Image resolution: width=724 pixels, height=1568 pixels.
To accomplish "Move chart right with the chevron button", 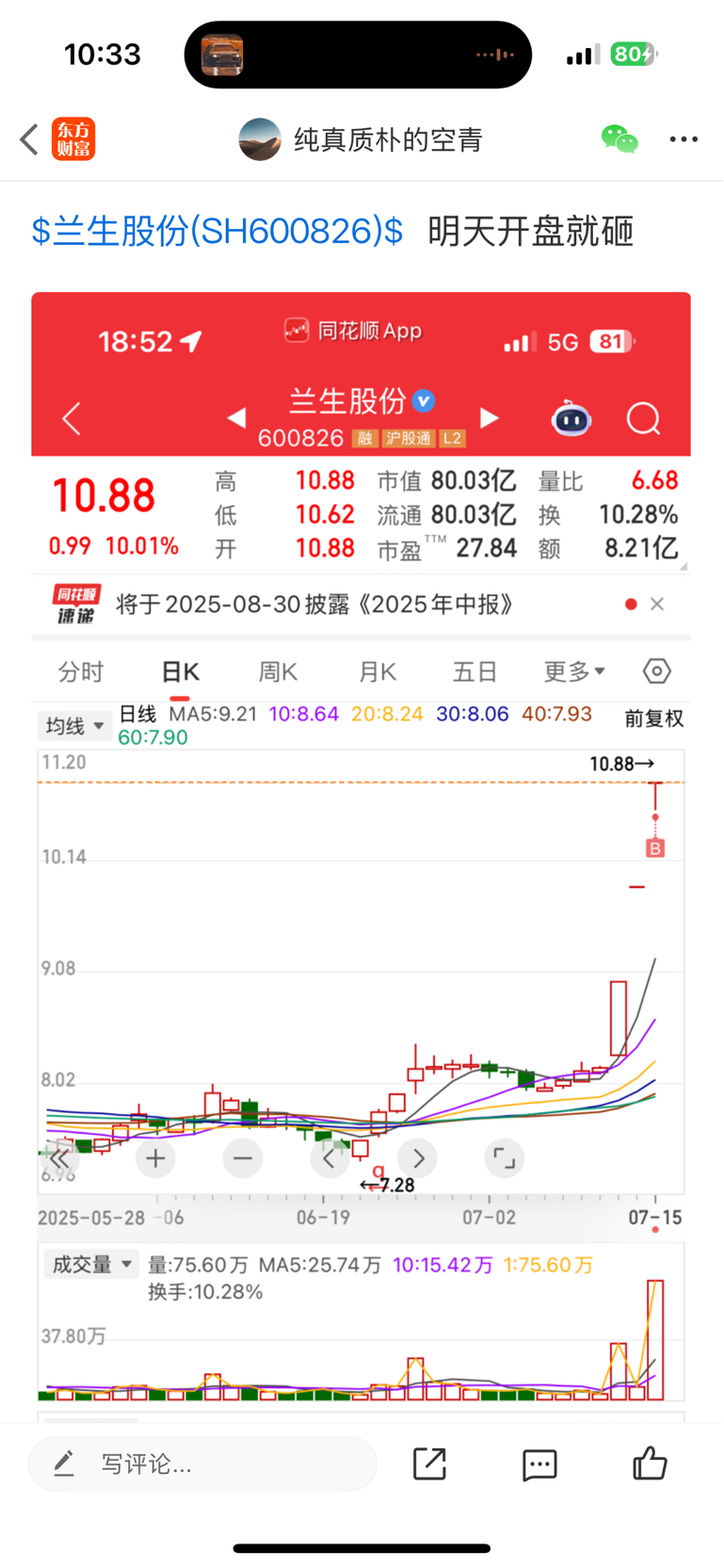I will [418, 1158].
